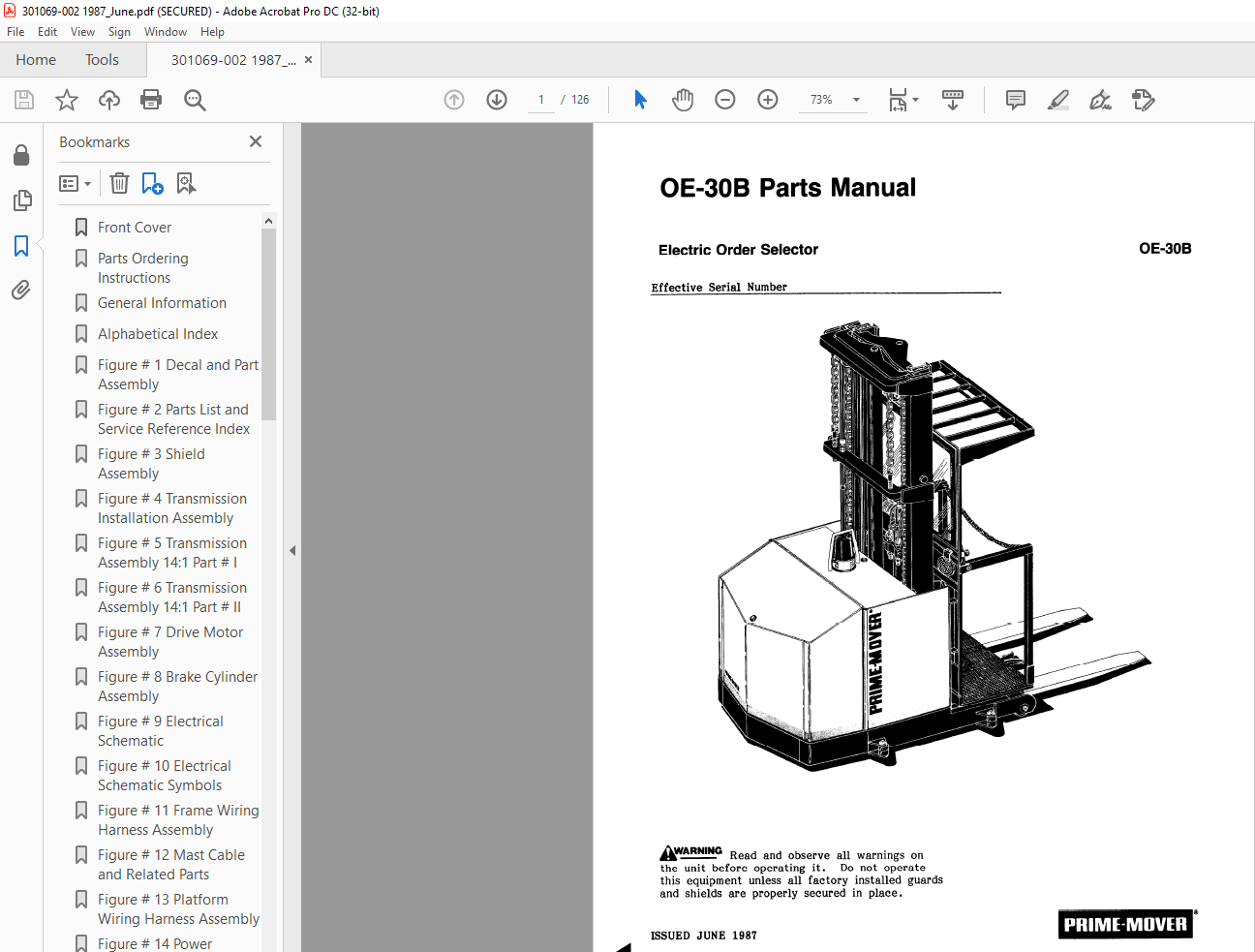Go to next page arrow
The height and width of the screenshot is (952, 1255).
(497, 100)
